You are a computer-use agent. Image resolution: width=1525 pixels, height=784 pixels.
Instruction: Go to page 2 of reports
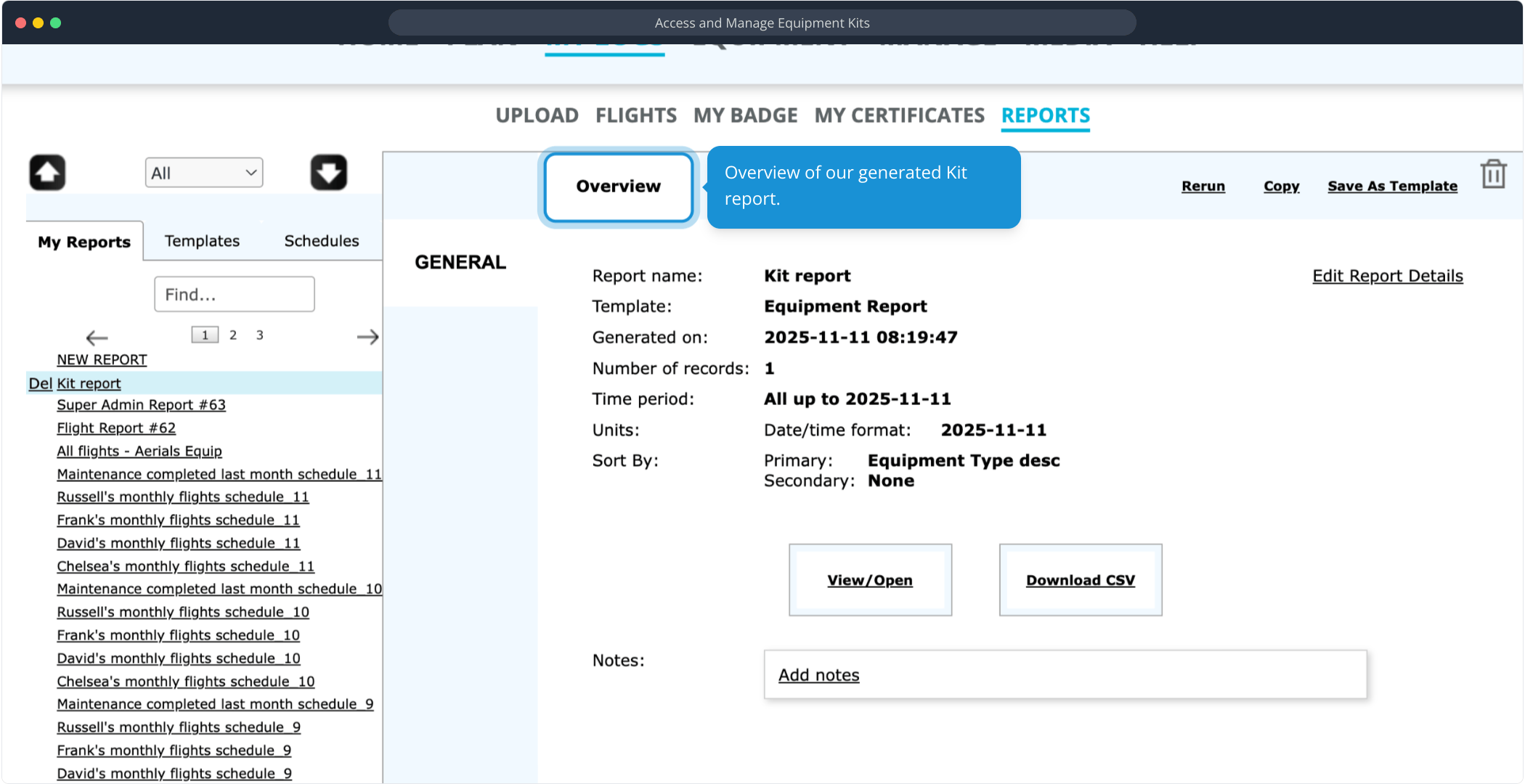[232, 335]
